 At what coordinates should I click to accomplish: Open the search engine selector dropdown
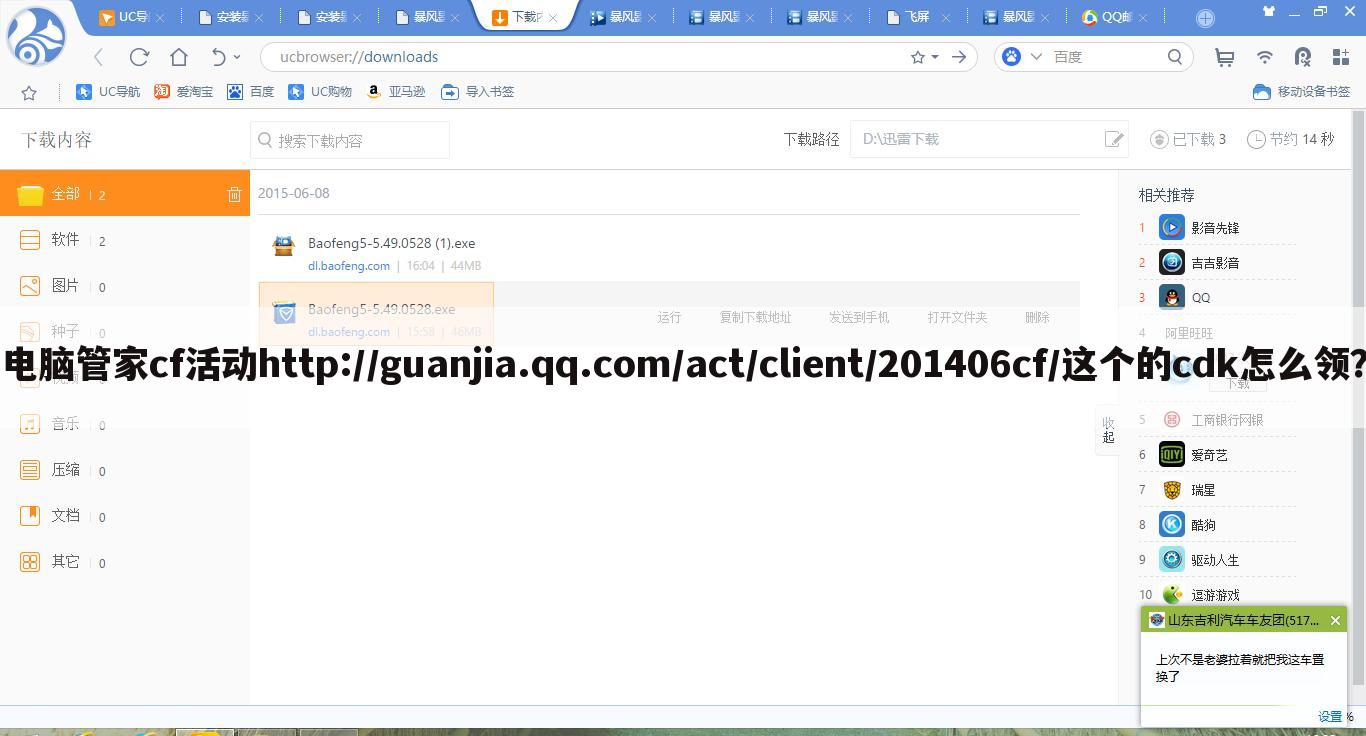1036,57
